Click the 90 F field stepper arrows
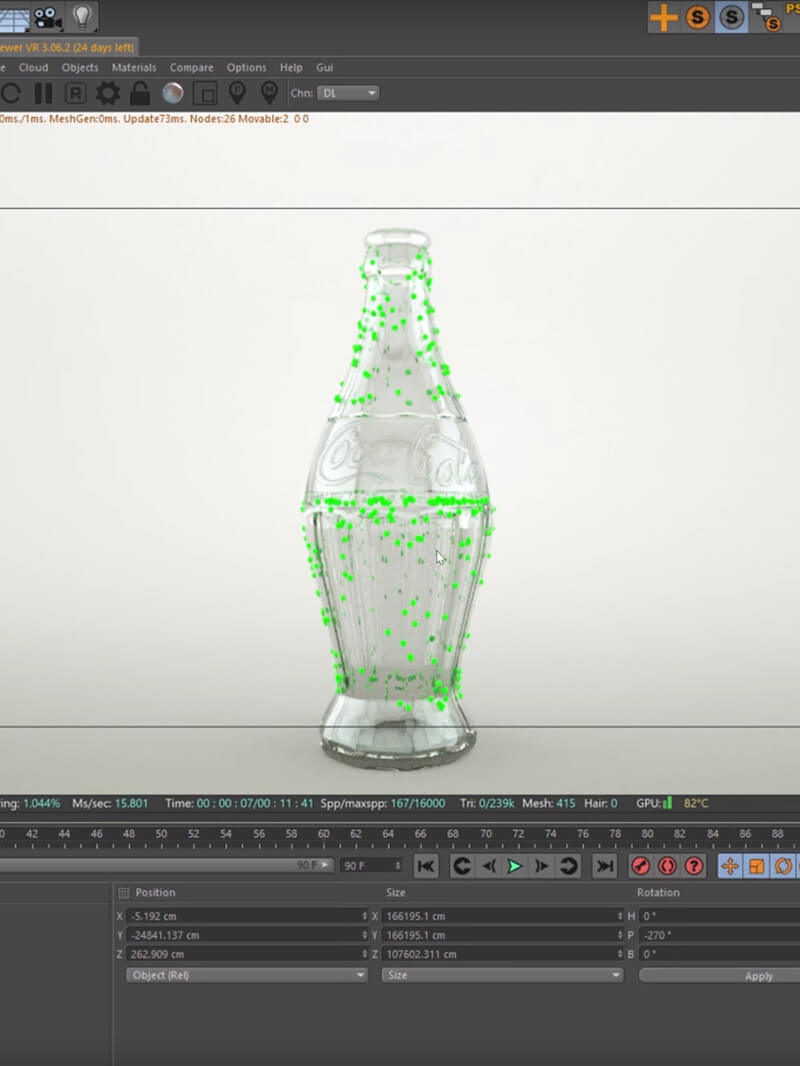The height and width of the screenshot is (1066, 800). point(398,865)
